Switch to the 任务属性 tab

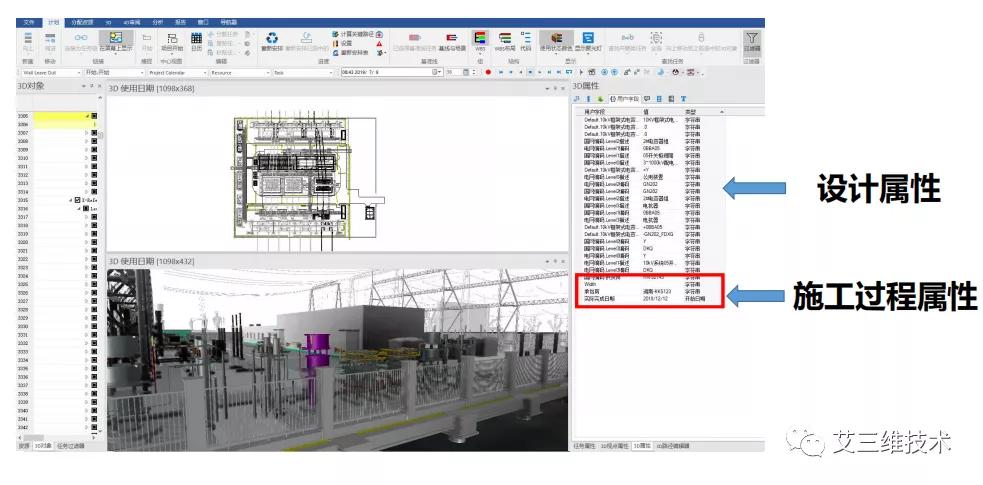pyautogui.click(x=585, y=444)
